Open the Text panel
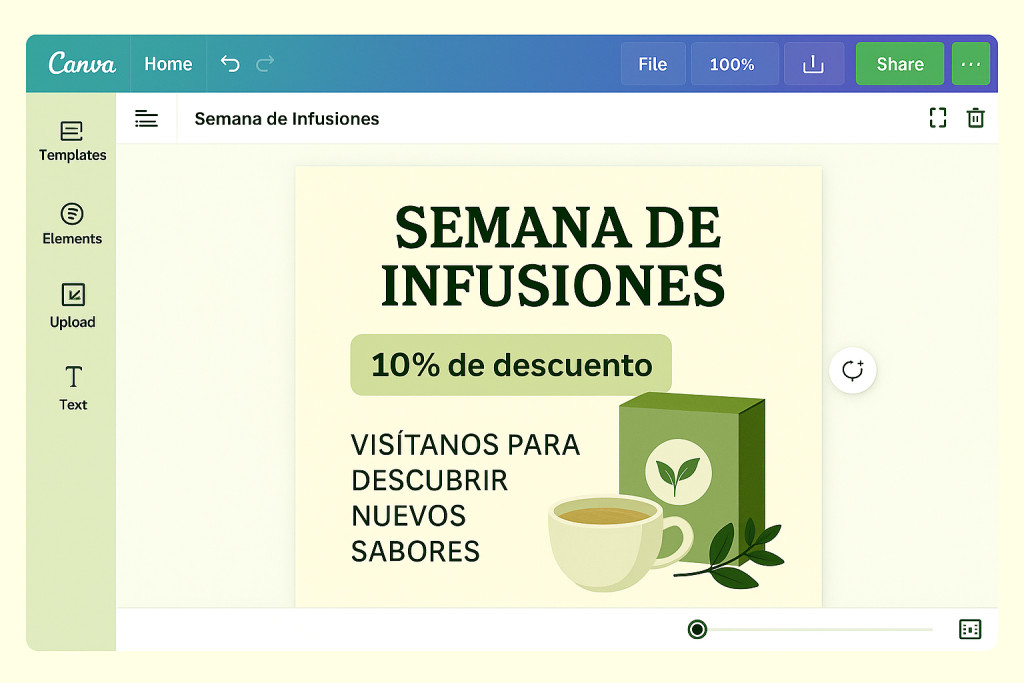The height and width of the screenshot is (683, 1024). 71,388
